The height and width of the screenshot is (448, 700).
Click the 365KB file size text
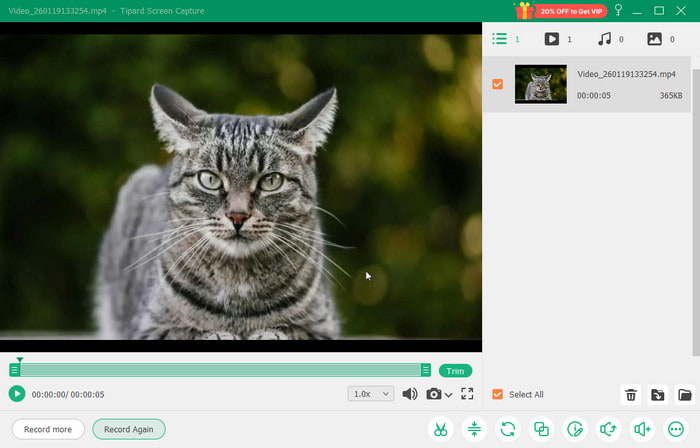[671, 95]
